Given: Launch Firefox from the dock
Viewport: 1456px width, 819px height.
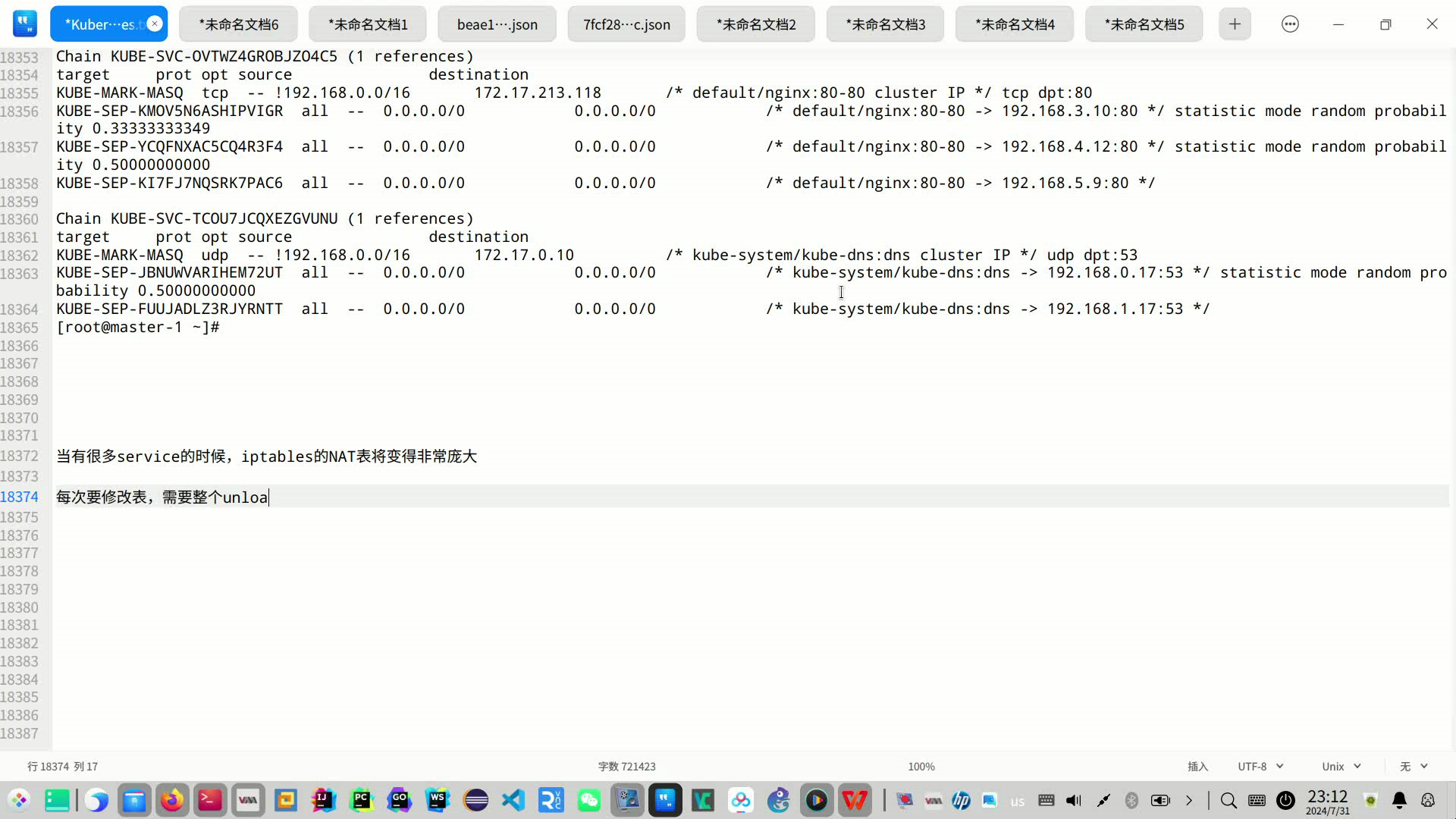Looking at the screenshot, I should [x=172, y=800].
